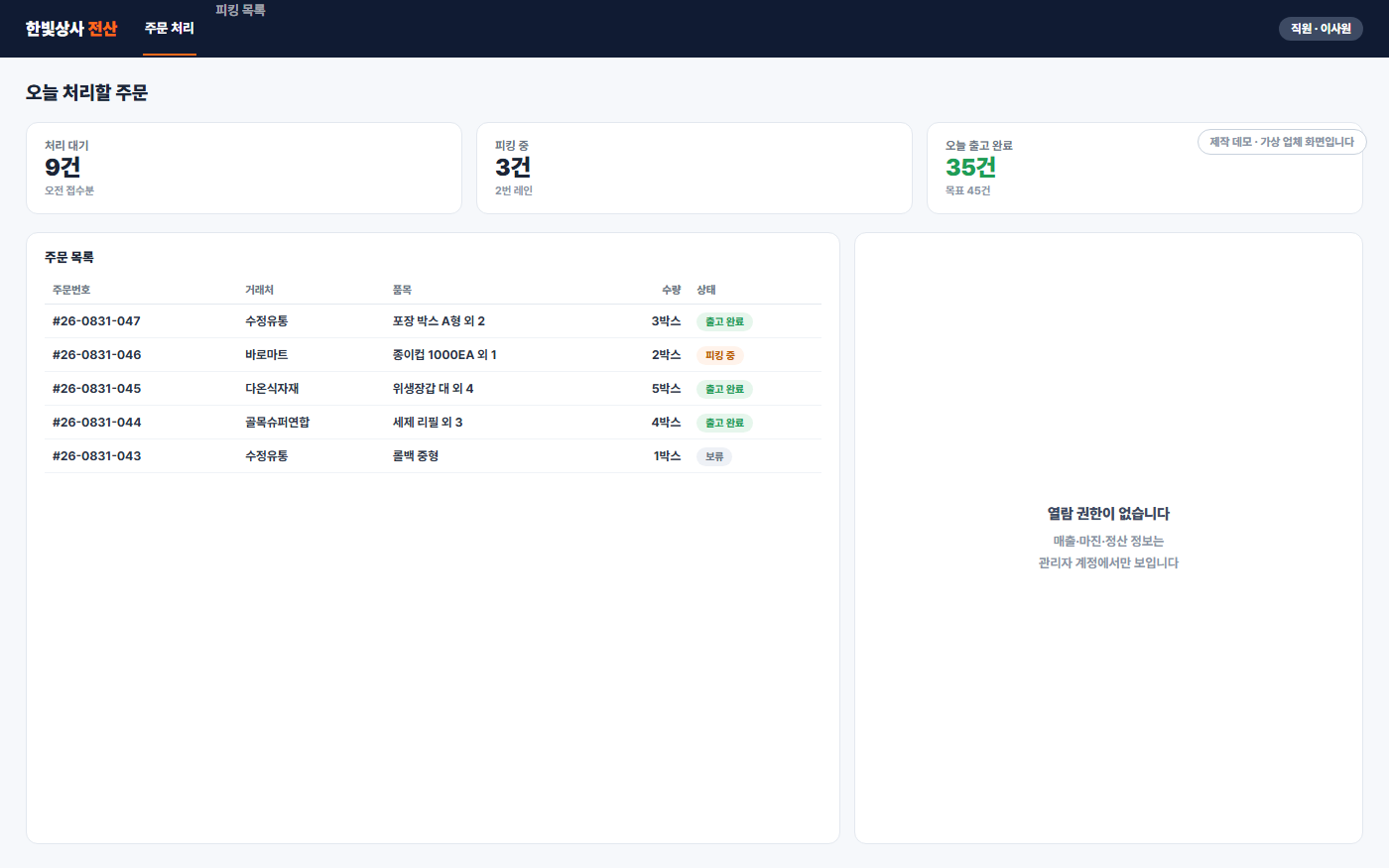
Task: Click the 제작 데모 · 가상 업체 화면입니다 notice pill
Action: pos(1282,142)
